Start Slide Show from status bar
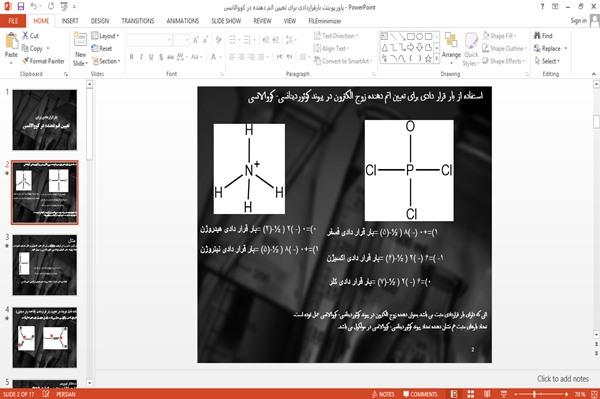The height and width of the screenshot is (399, 600). click(x=504, y=394)
